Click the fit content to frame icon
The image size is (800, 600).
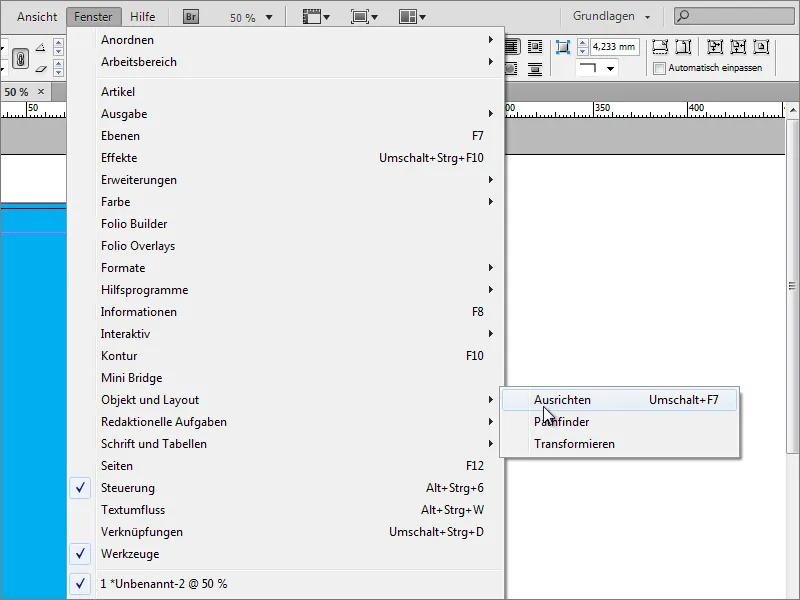coord(715,47)
